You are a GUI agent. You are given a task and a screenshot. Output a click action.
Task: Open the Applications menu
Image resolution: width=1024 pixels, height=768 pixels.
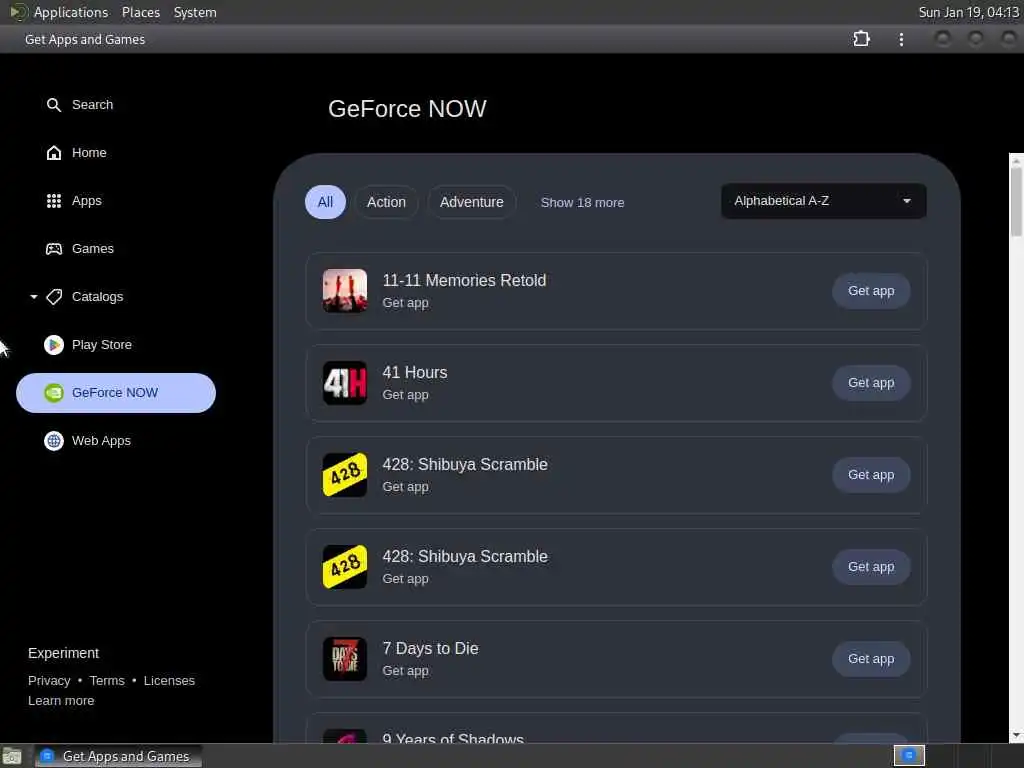click(71, 12)
